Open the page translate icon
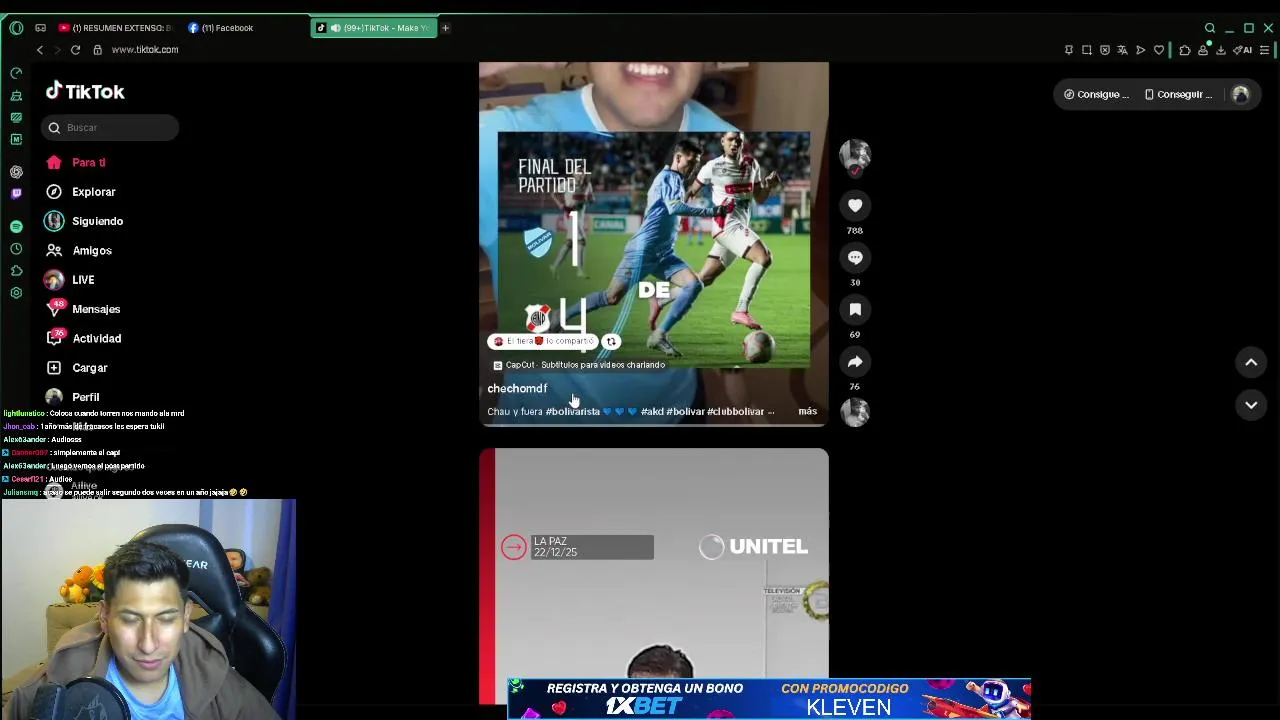This screenshot has width=1280, height=720. (1122, 50)
